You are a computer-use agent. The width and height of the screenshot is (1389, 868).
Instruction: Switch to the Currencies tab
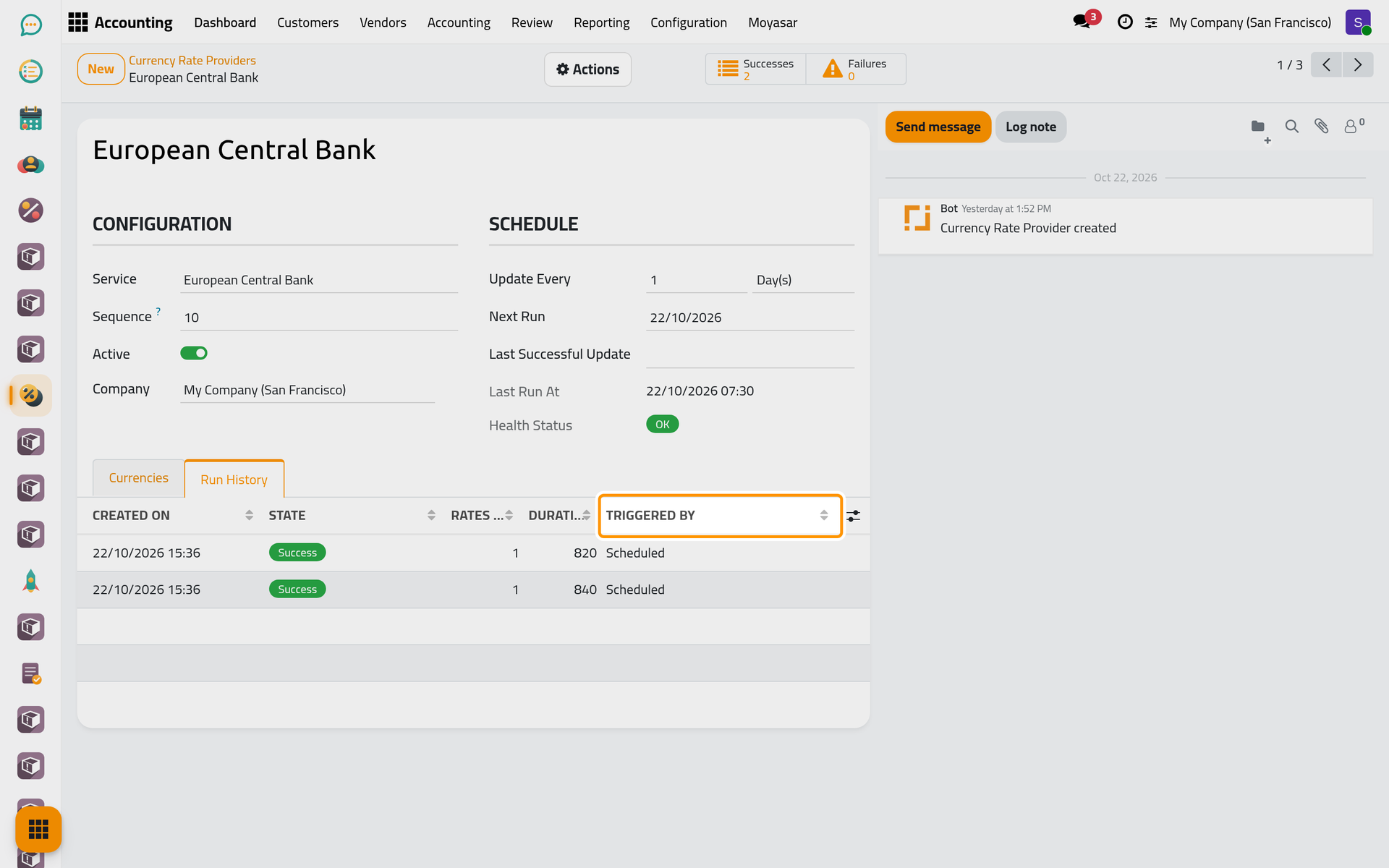pos(138,478)
